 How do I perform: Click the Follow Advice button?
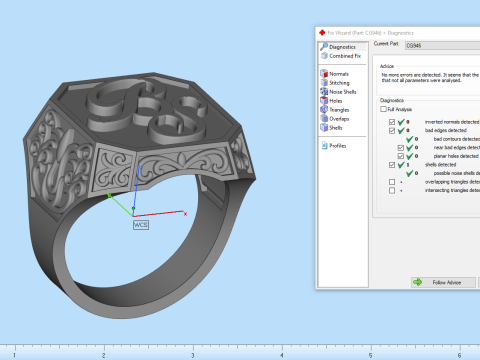tap(443, 282)
